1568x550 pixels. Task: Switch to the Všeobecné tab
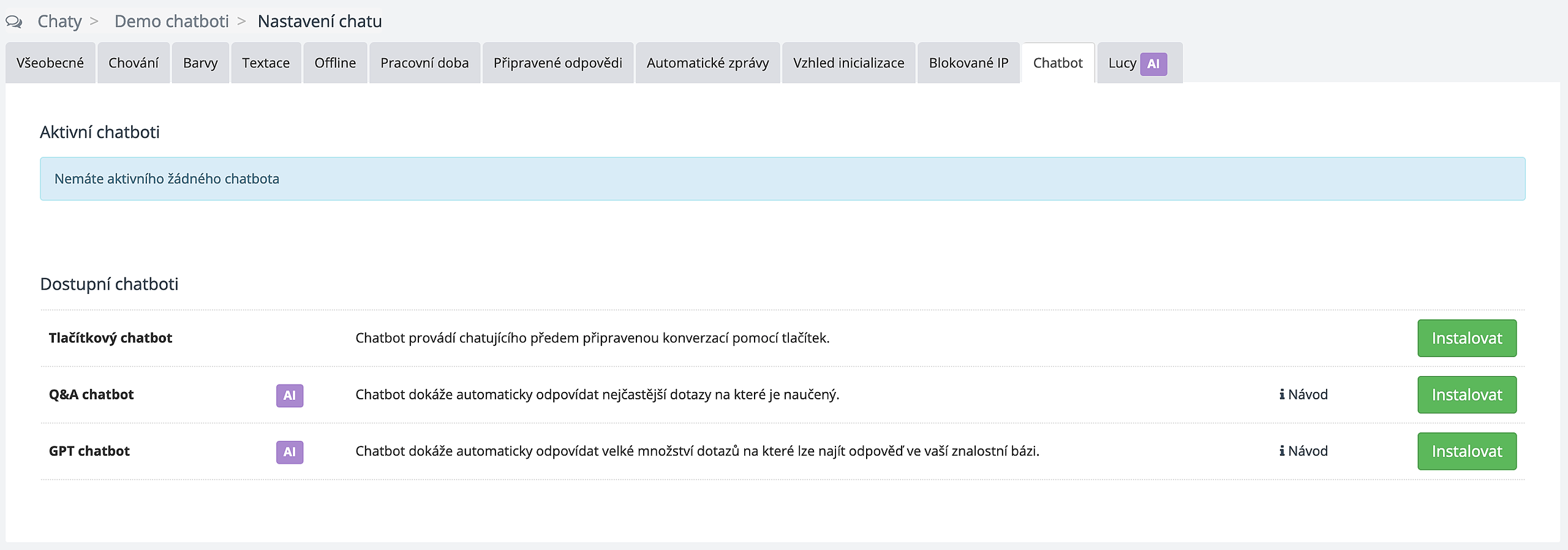pos(50,63)
